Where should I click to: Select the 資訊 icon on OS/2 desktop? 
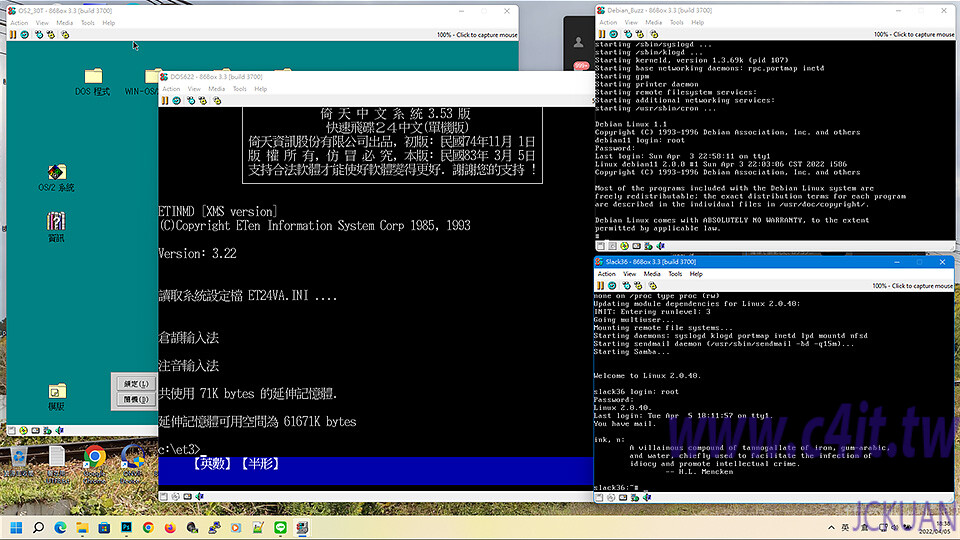point(56,227)
